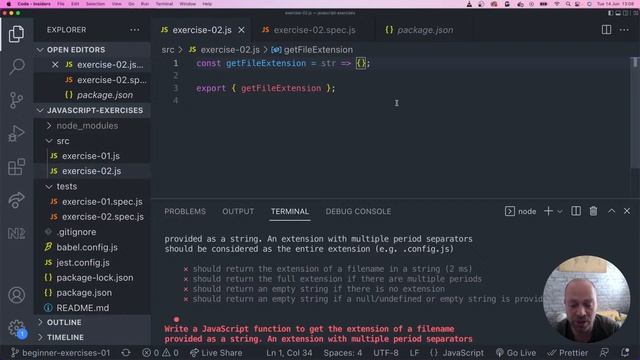This screenshot has width=640, height=360.
Task: Close exercise-02.js in Open Editors list
Action: point(55,65)
